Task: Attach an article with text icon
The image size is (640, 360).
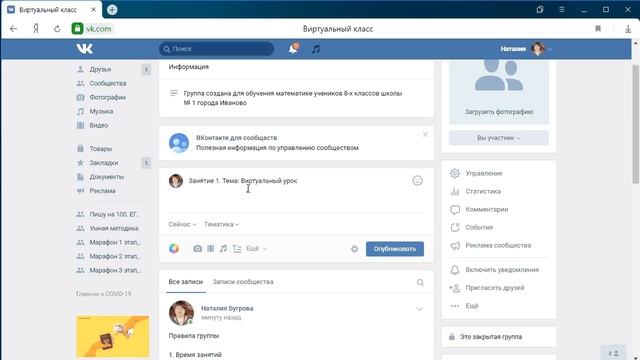Action: (237, 249)
